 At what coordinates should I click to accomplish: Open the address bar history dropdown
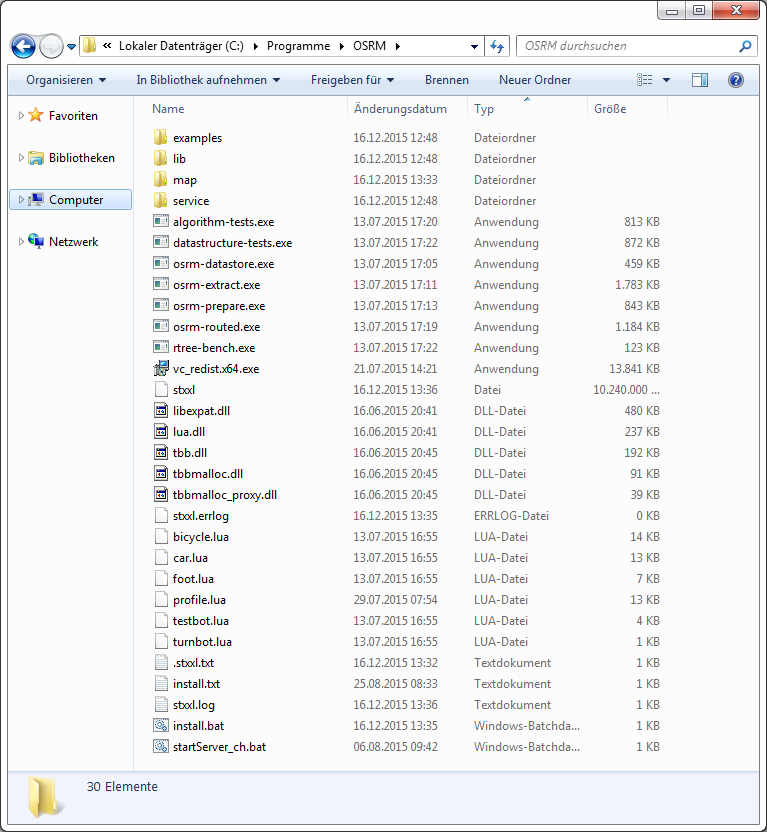click(x=474, y=47)
